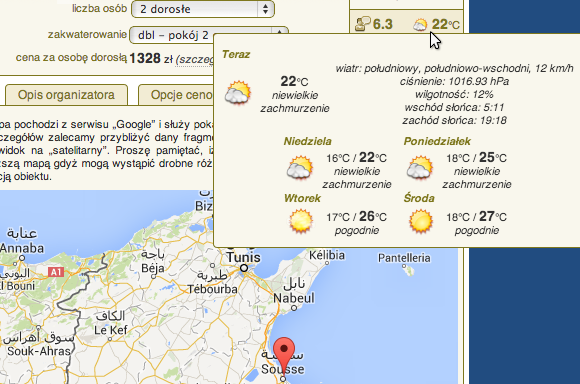The image size is (580, 384).
Task: Click the weather icon next to 22°C in header
Action: click(x=420, y=25)
